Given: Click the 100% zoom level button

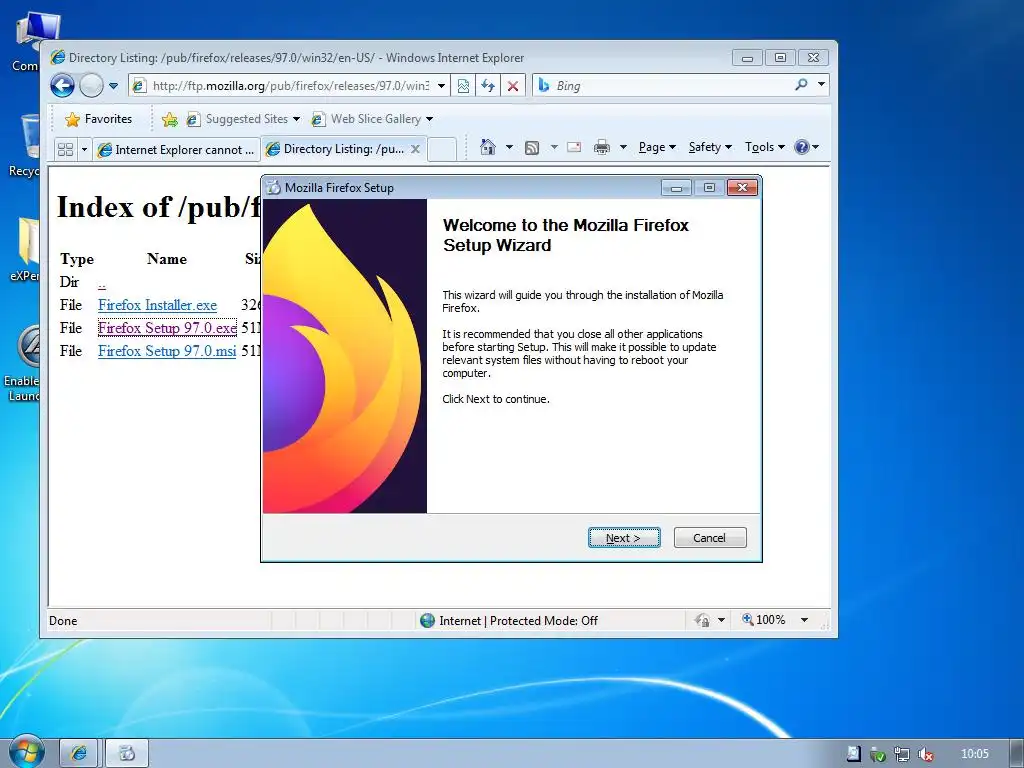Looking at the screenshot, I should tap(763, 620).
